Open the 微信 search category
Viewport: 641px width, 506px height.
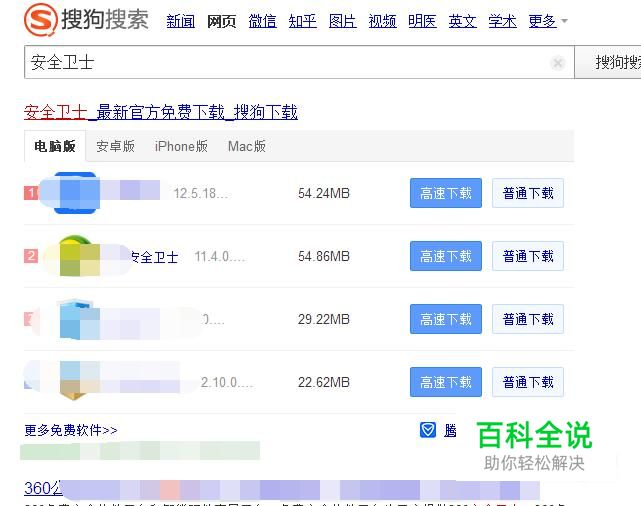pos(262,21)
